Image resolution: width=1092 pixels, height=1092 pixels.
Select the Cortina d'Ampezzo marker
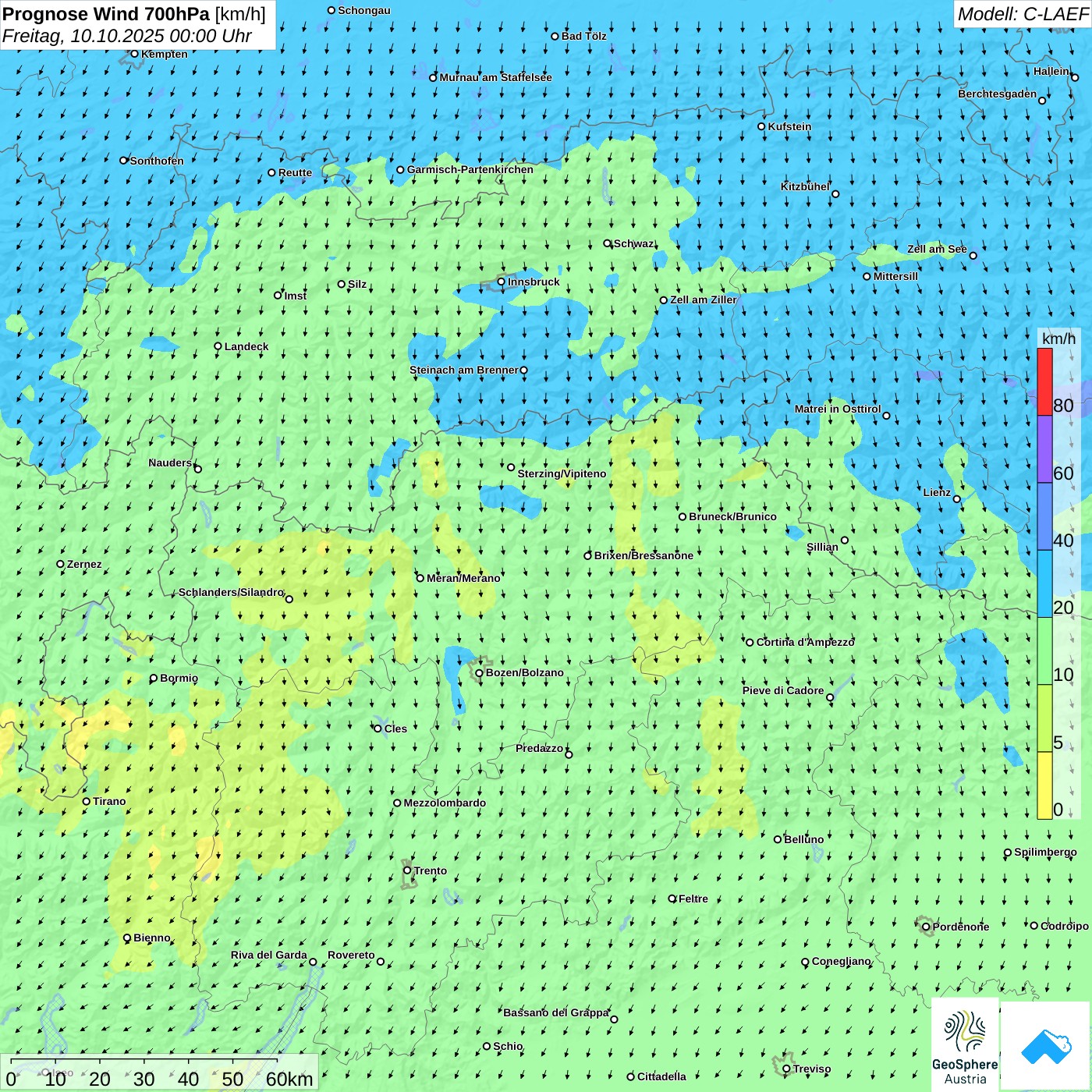pos(750,643)
